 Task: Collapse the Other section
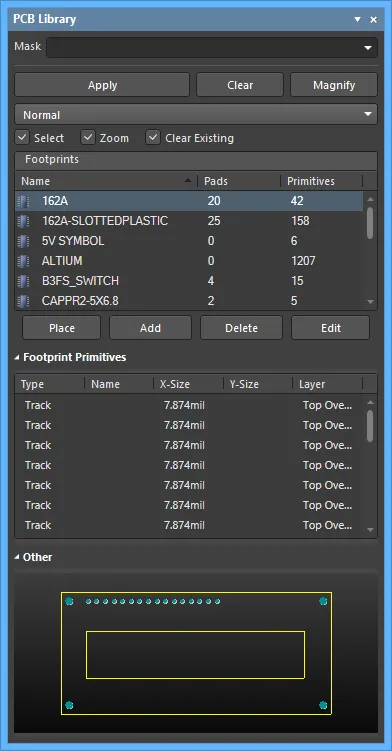(x=18, y=557)
